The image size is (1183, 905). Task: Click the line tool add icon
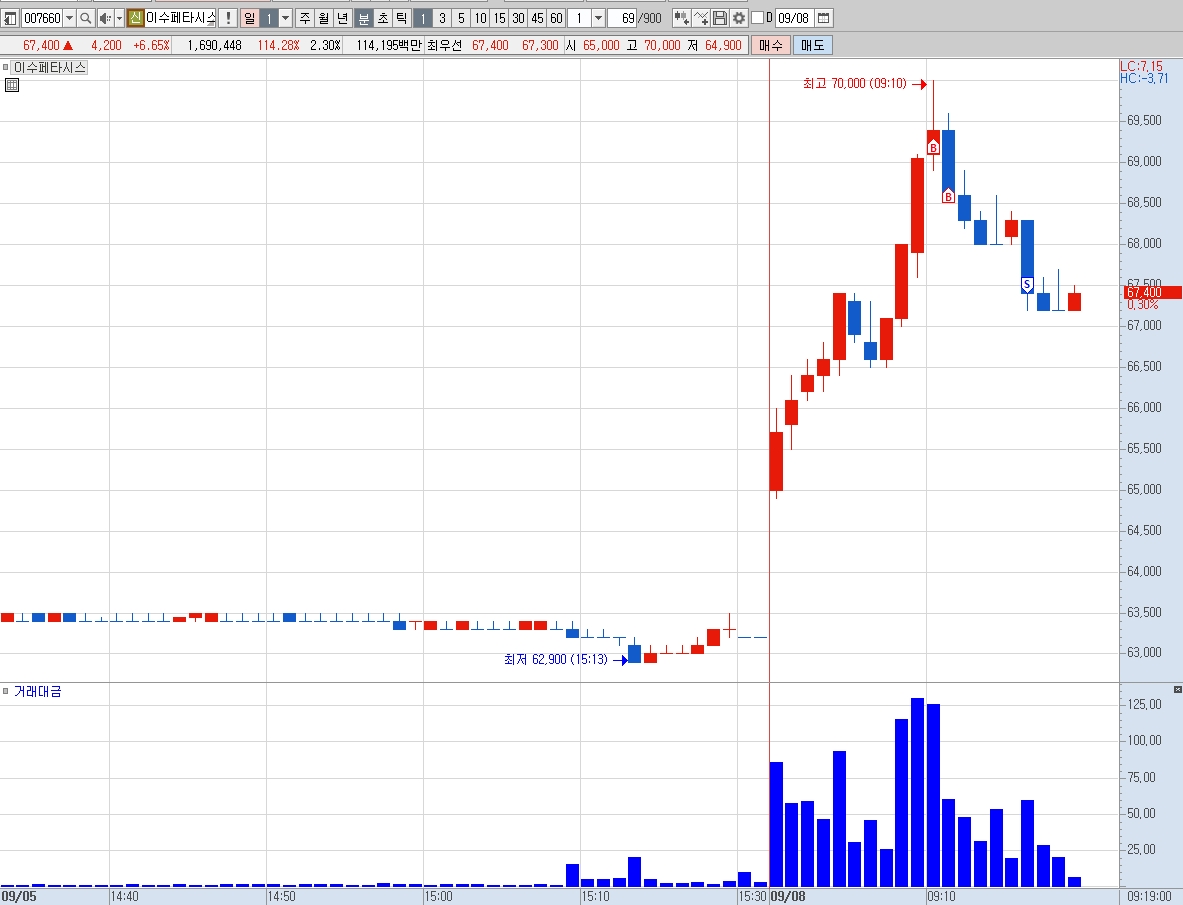tap(701, 18)
